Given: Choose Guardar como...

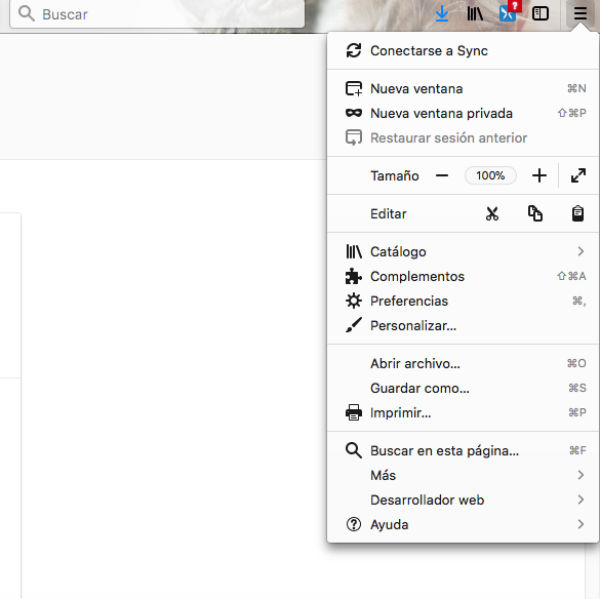Looking at the screenshot, I should [x=463, y=388].
